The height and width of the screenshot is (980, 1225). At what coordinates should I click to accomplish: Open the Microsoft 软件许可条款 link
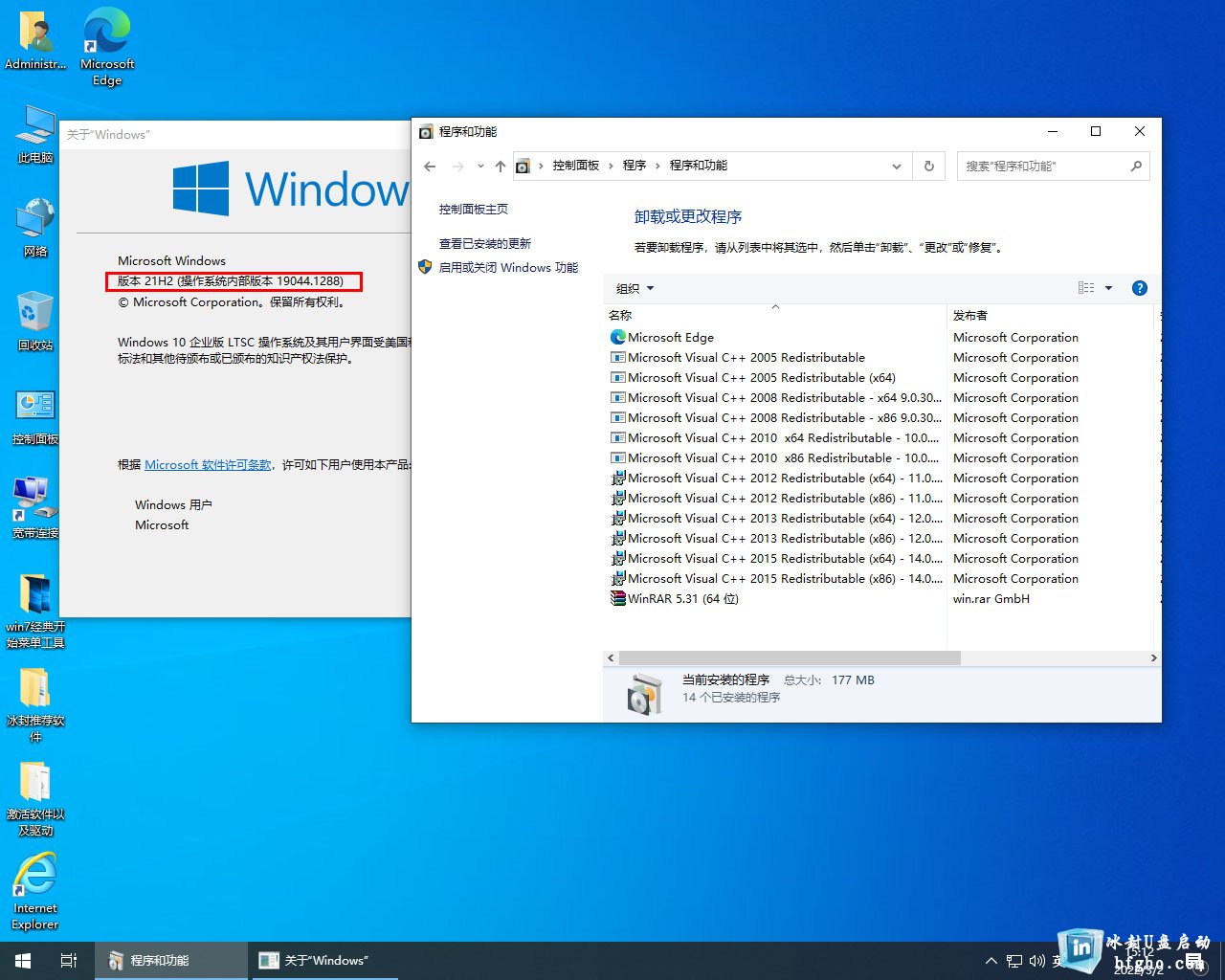pos(208,464)
